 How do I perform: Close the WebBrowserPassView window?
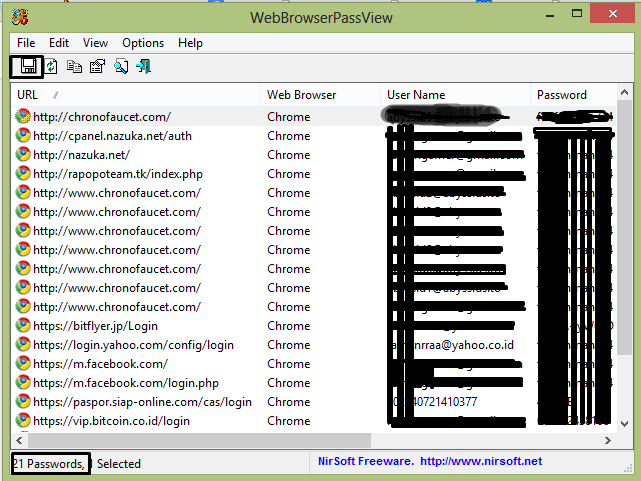(613, 14)
